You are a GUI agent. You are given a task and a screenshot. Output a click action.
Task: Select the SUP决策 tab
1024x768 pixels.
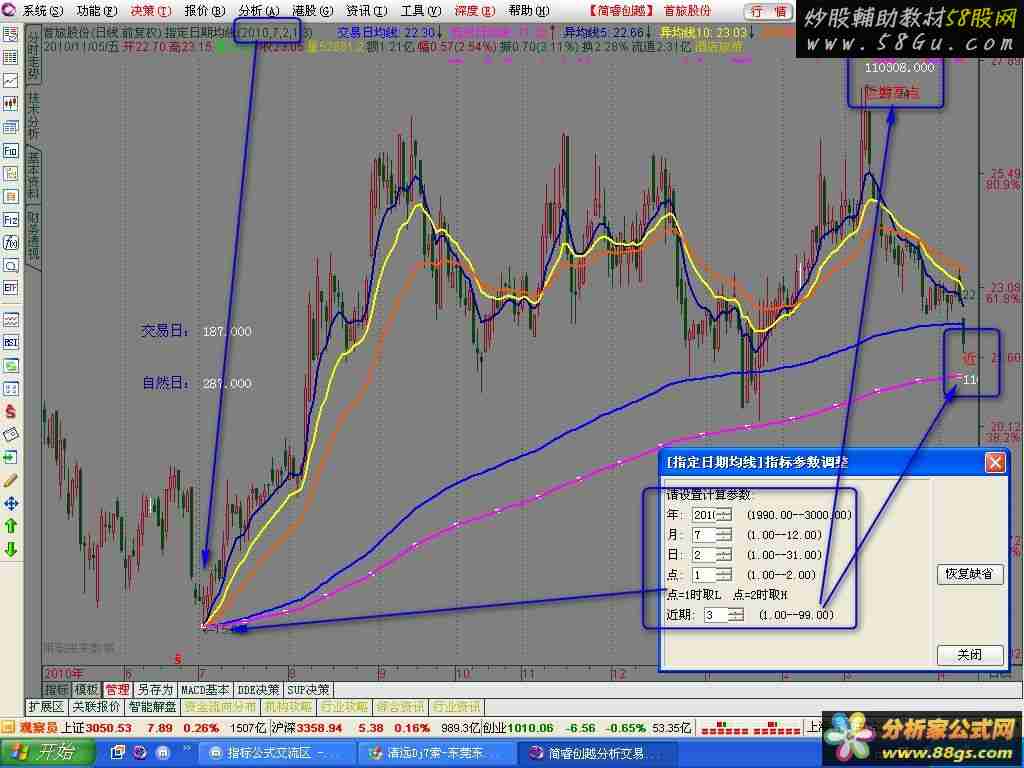[x=308, y=690]
